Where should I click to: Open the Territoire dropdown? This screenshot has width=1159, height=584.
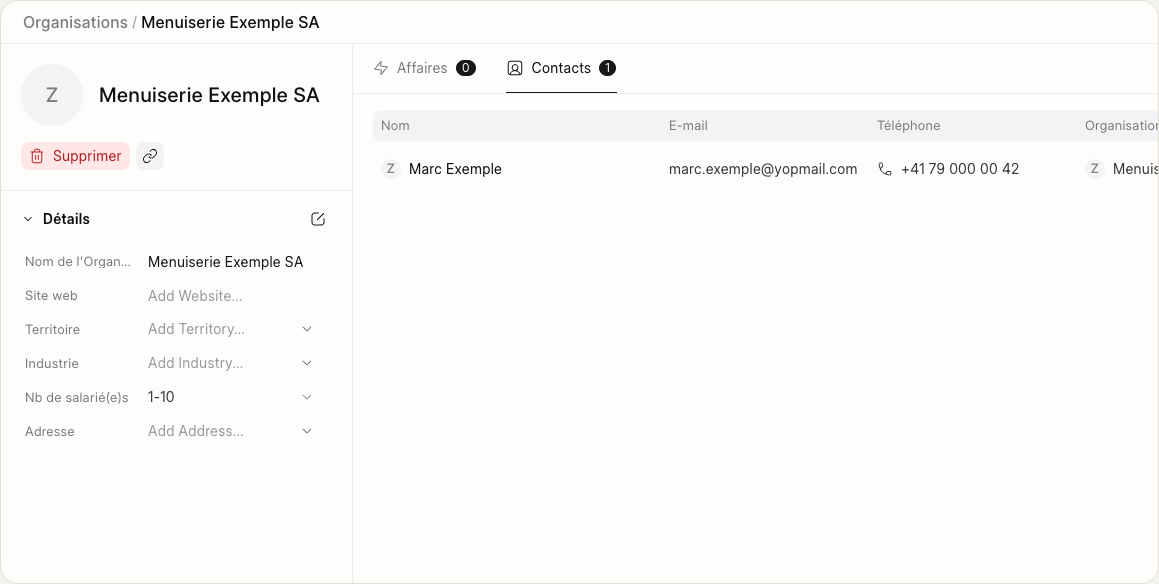coord(231,329)
